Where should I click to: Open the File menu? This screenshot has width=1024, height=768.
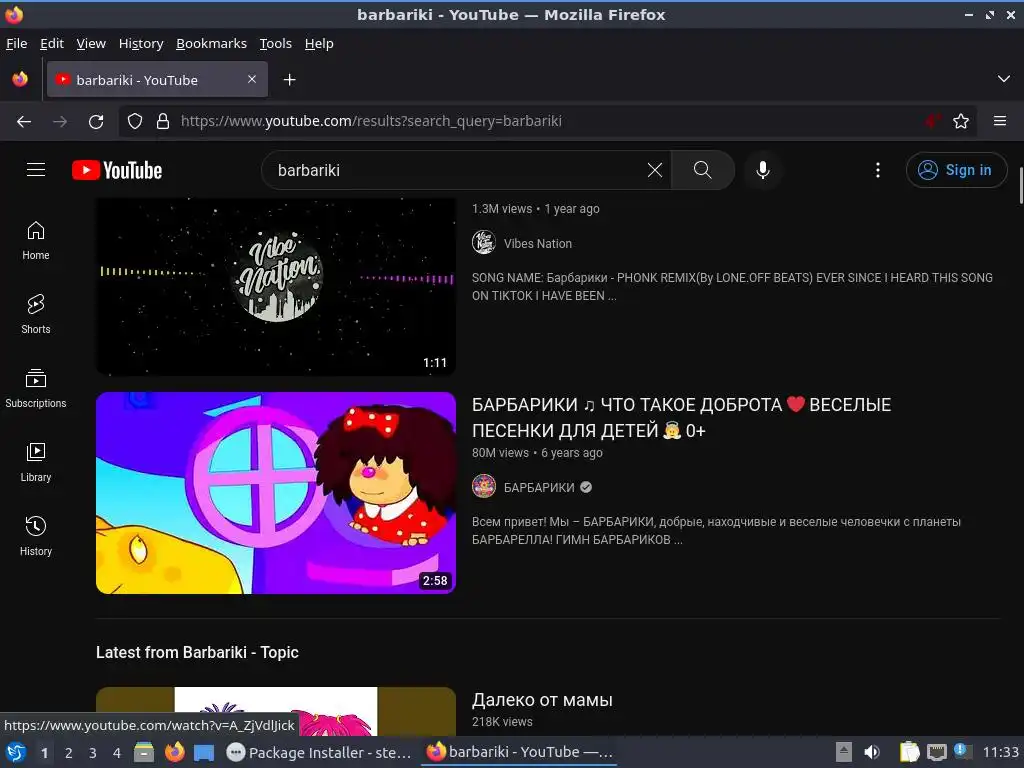16,44
